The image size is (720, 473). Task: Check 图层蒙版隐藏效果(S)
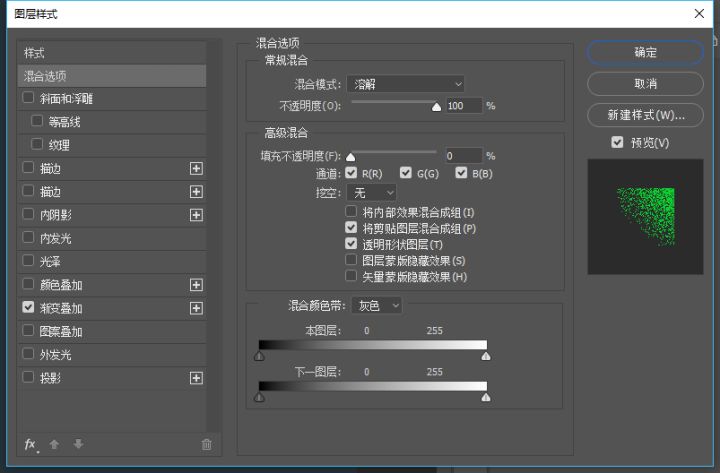[x=351, y=260]
